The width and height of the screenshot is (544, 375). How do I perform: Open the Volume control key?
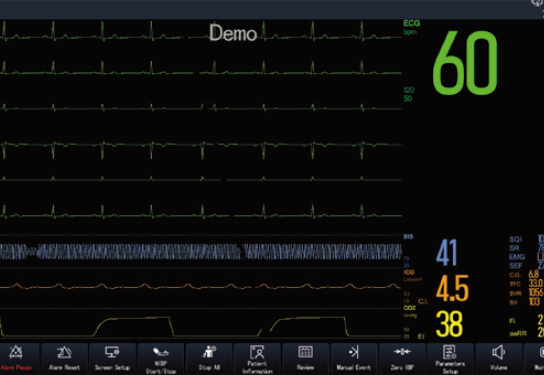tap(499, 359)
